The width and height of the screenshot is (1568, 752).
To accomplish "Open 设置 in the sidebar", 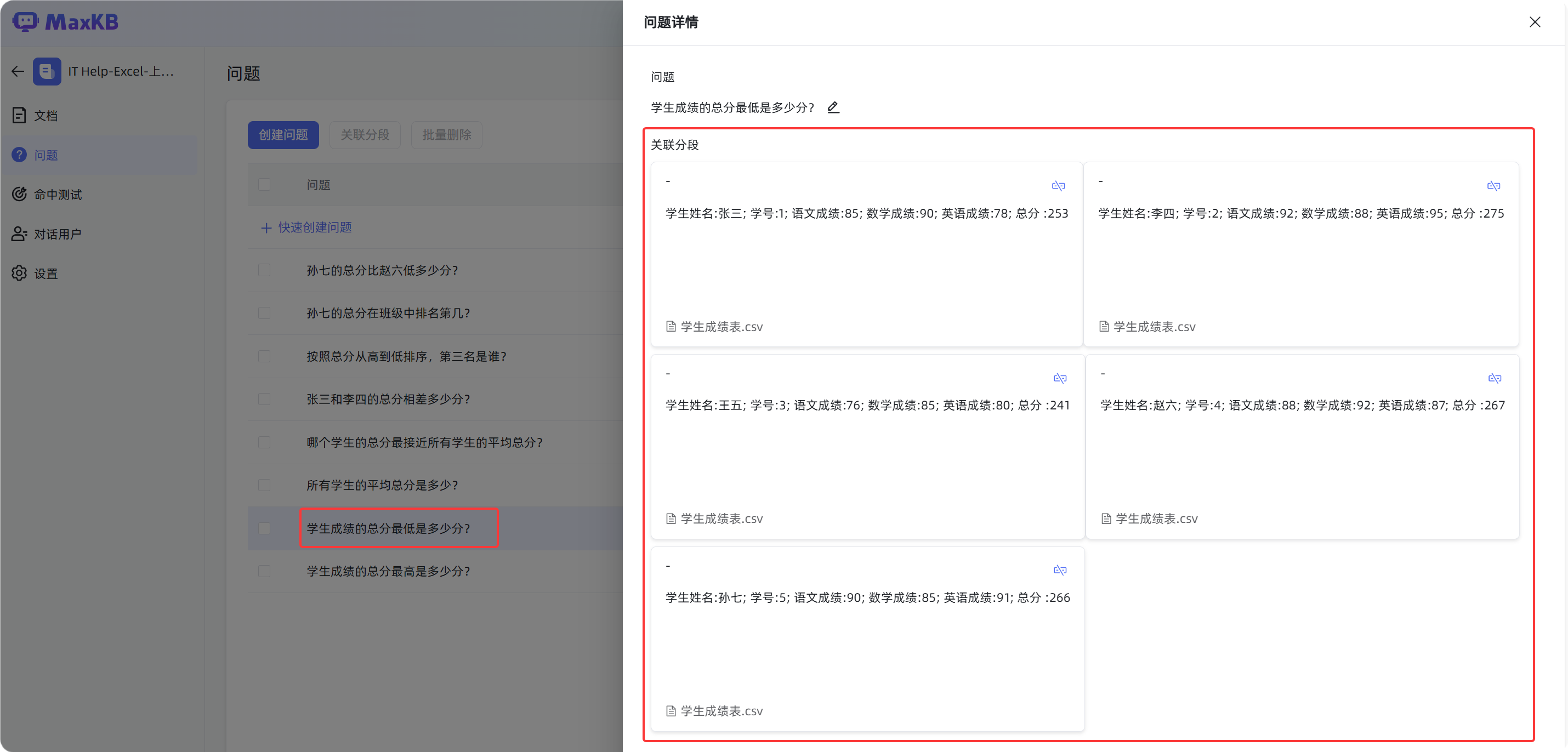I will pyautogui.click(x=45, y=274).
